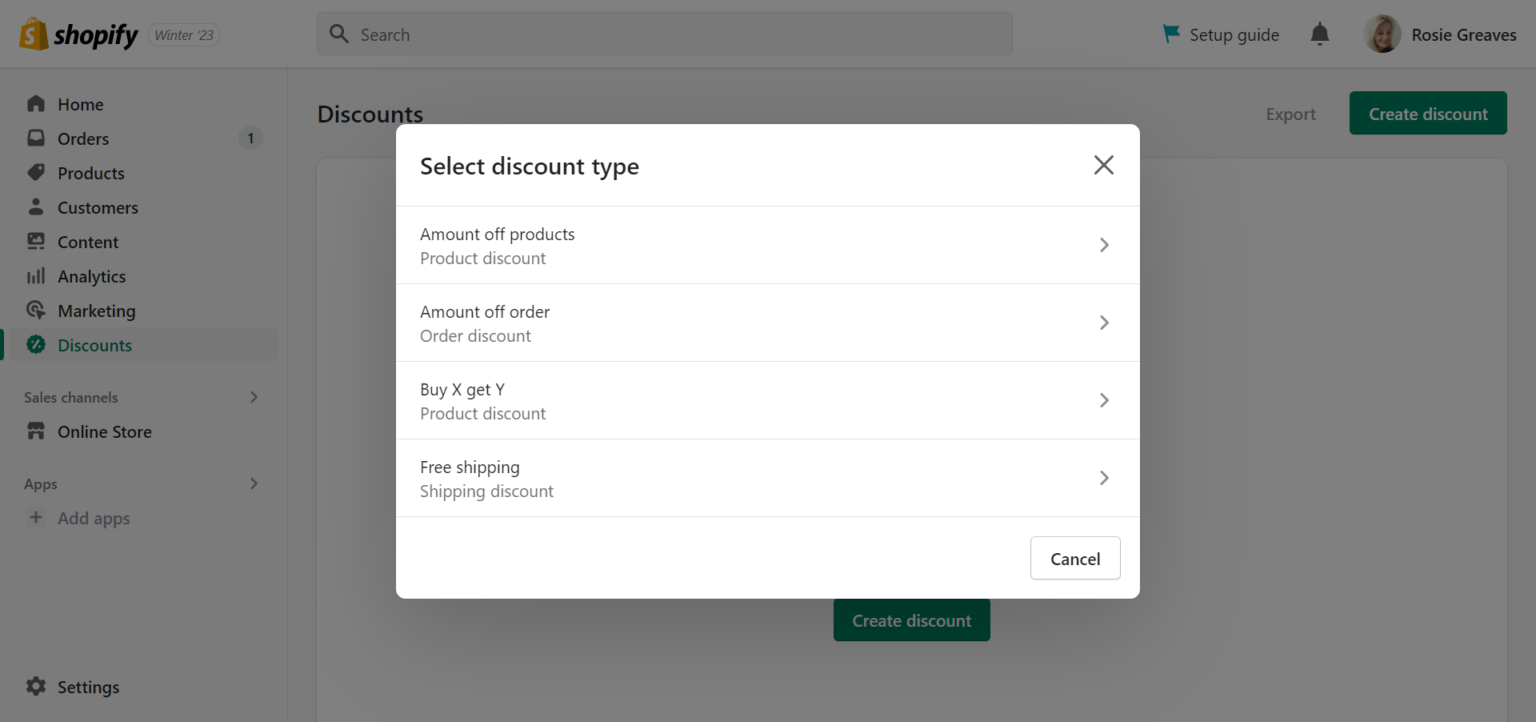Open the Products tag icon
This screenshot has width=1536, height=722.
click(36, 173)
